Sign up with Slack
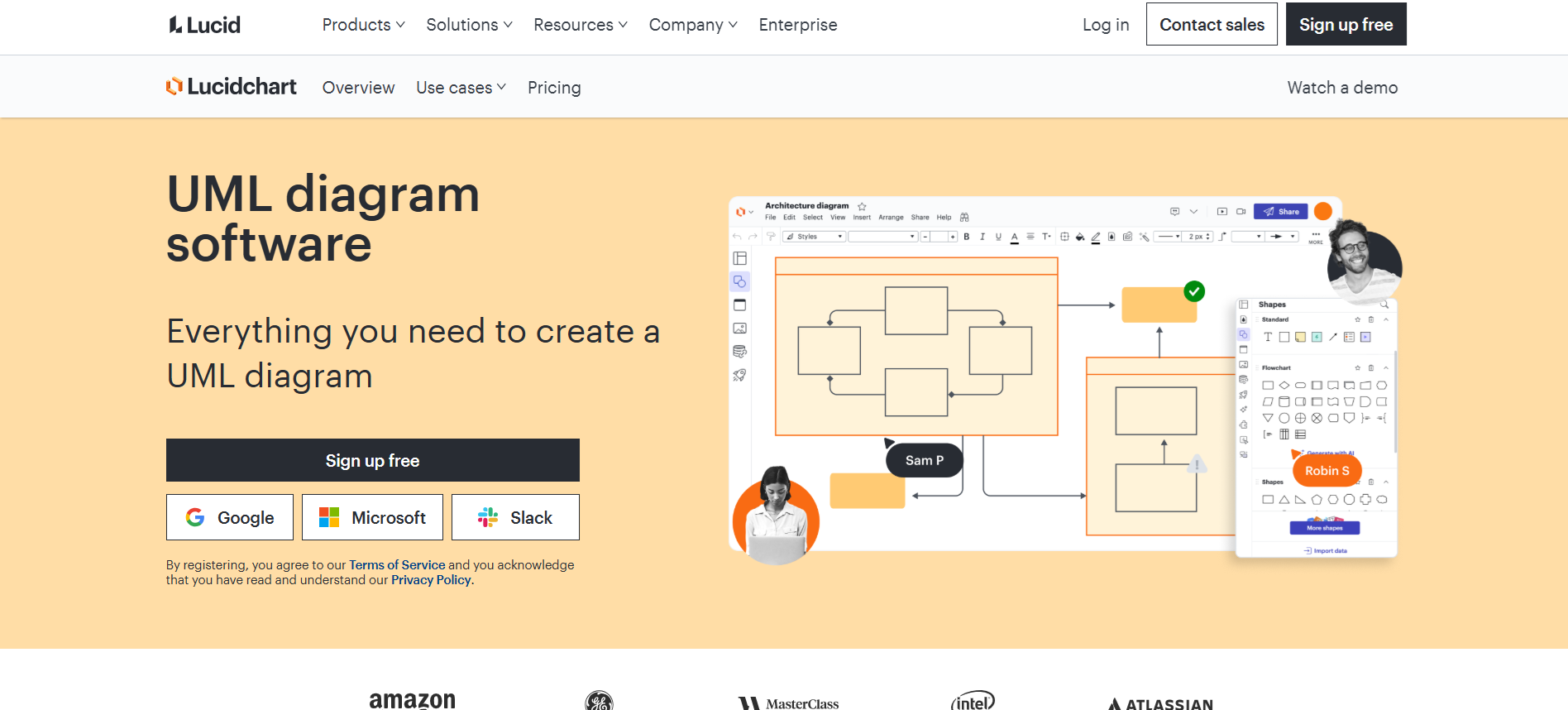This screenshot has height=710, width=1568. [x=515, y=517]
